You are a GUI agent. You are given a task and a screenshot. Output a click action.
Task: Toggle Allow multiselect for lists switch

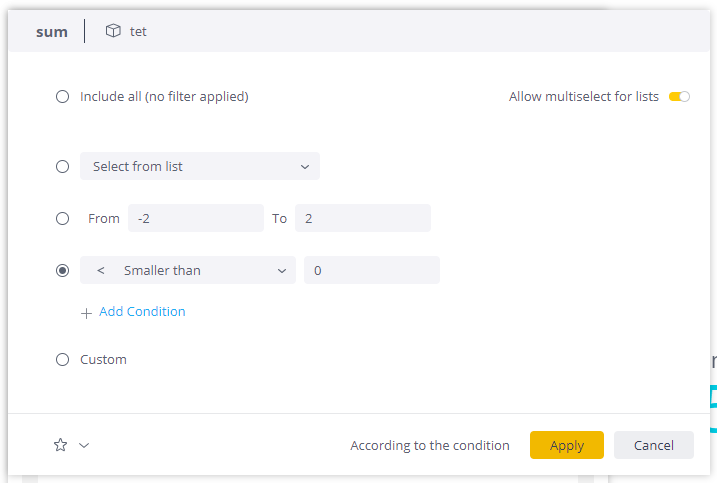point(679,97)
